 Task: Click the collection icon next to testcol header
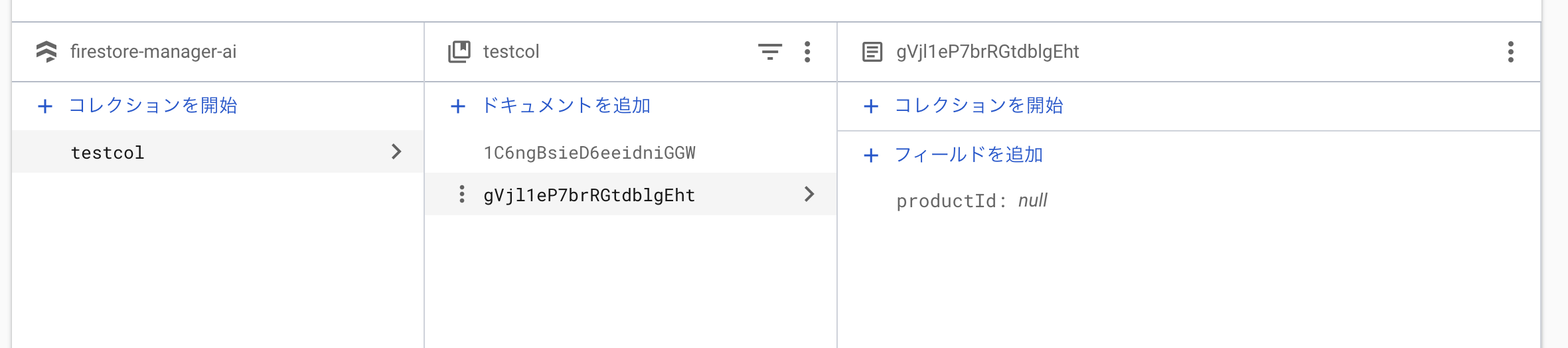(459, 52)
